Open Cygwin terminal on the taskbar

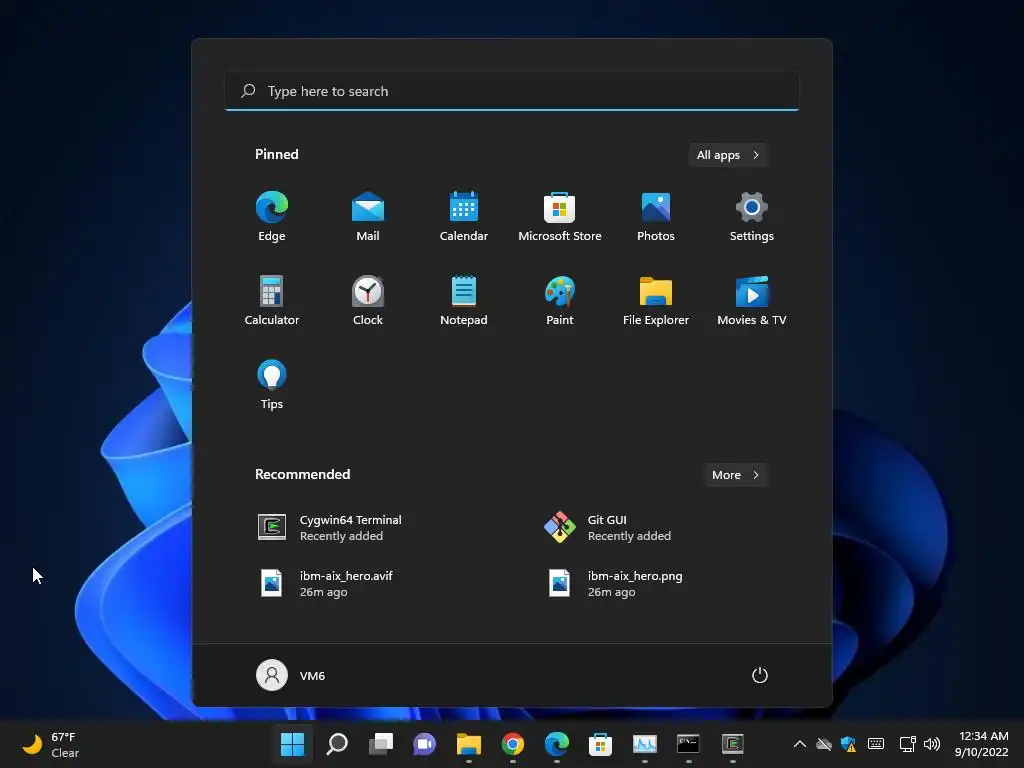pyautogui.click(x=733, y=744)
